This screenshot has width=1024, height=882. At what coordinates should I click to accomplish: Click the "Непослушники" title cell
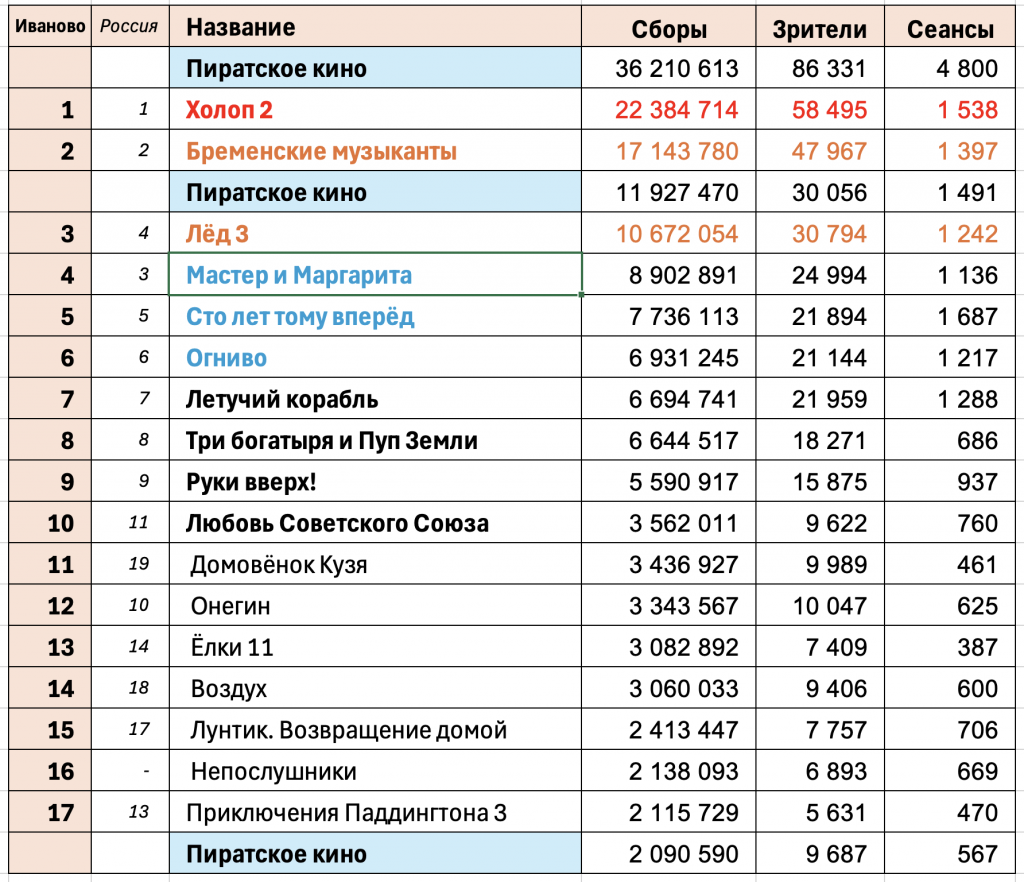pyautogui.click(x=375, y=771)
